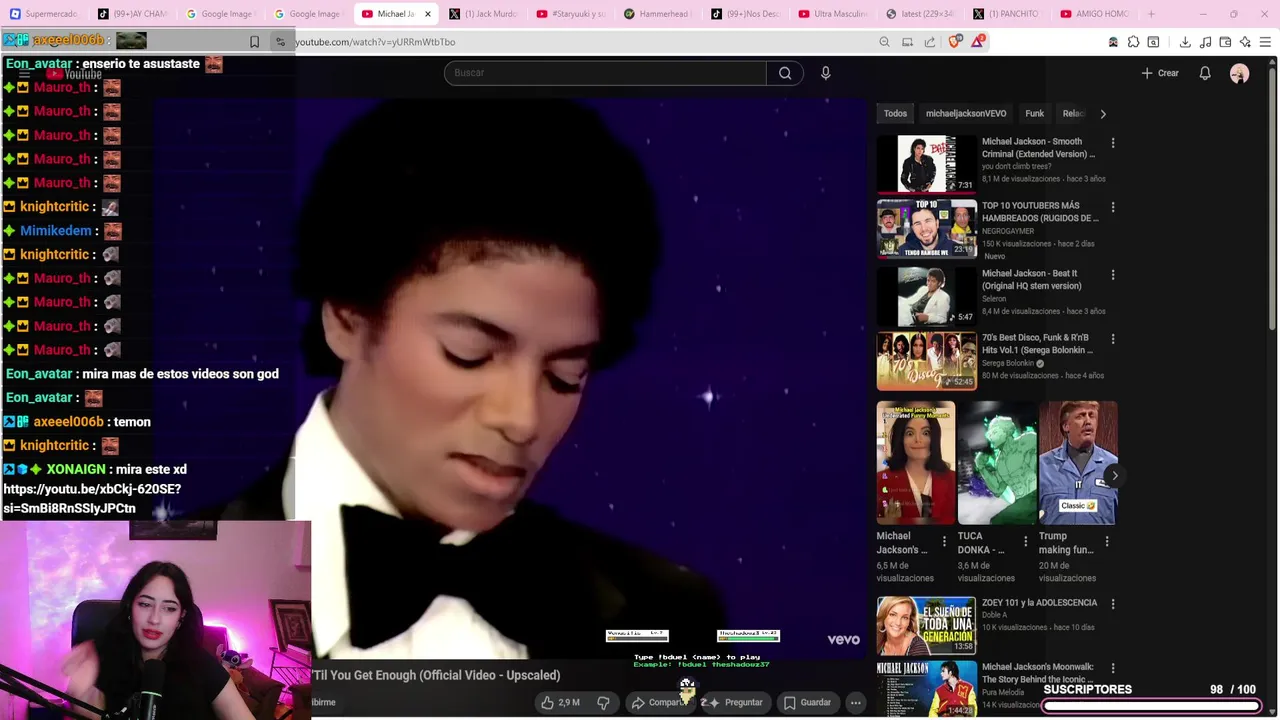Open Beat It HQ stem version thumbnail

tap(927, 295)
